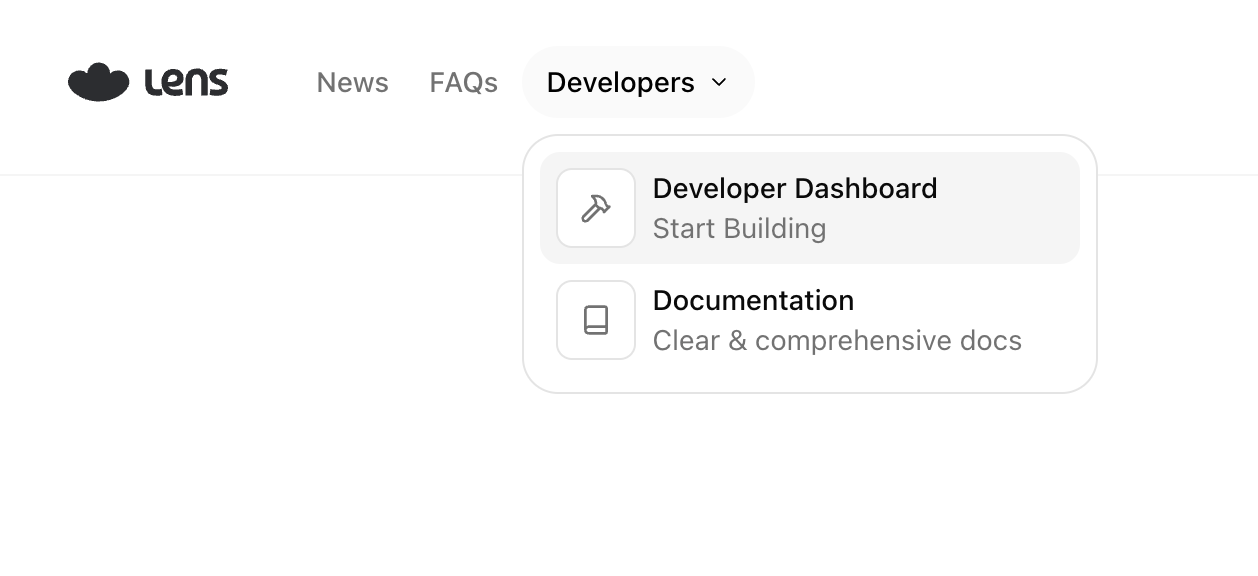Collapse the Developers dropdown chevron

click(x=719, y=82)
